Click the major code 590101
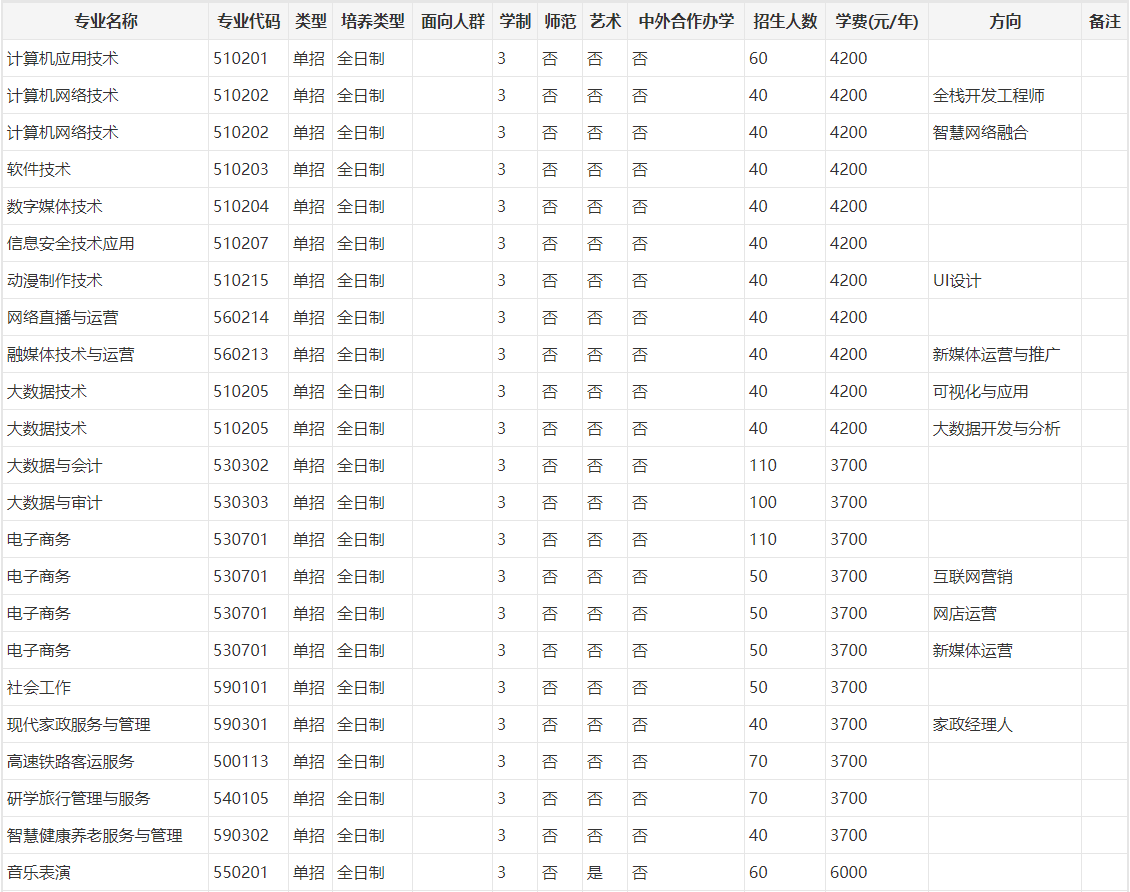The image size is (1130, 892). [x=241, y=687]
